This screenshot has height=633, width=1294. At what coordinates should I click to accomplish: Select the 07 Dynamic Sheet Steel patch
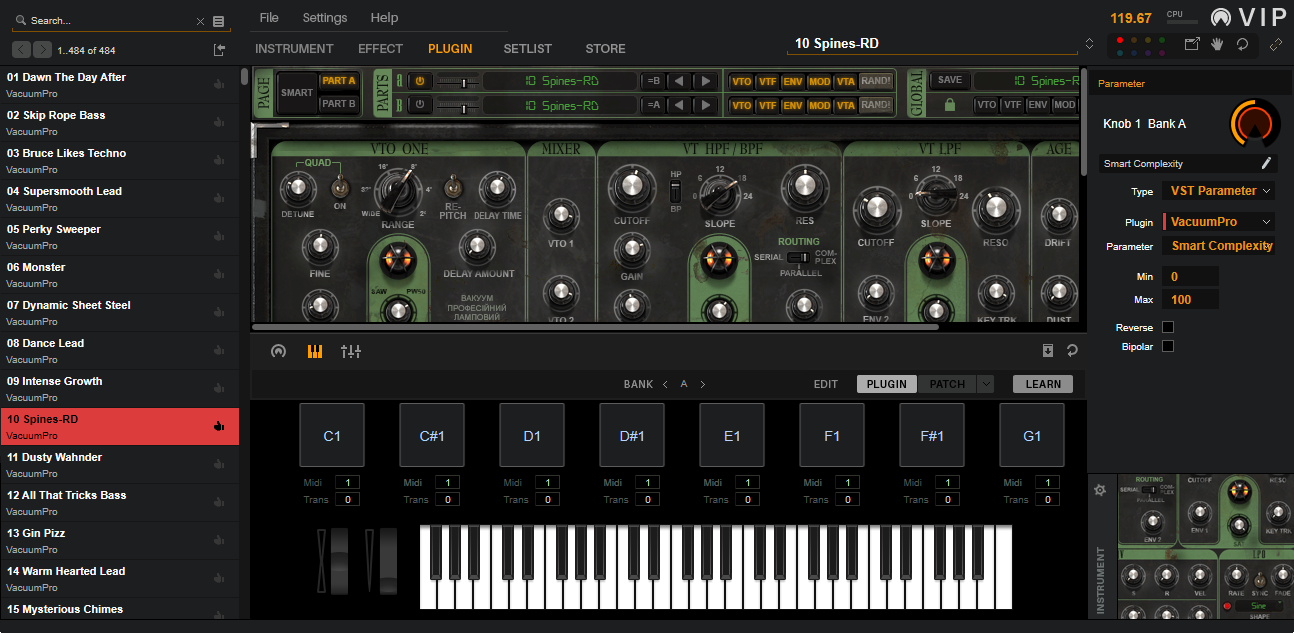click(x=120, y=313)
